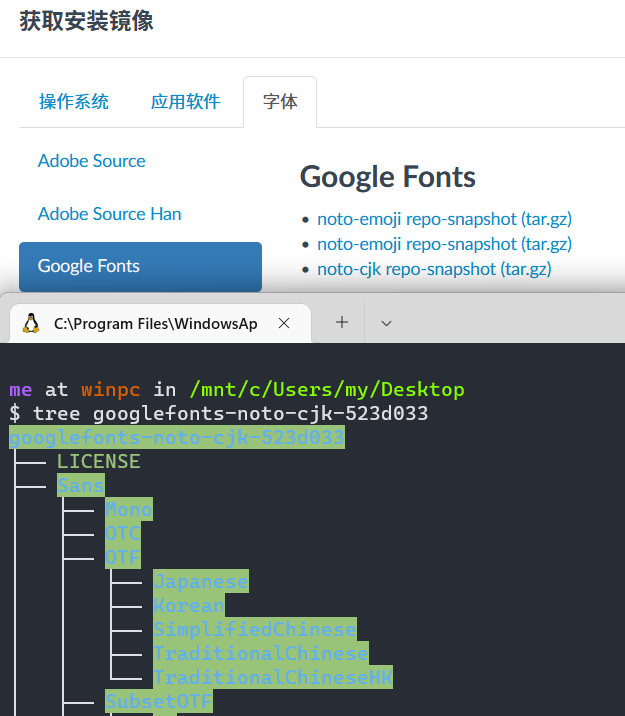
Task: Close the C:\Program Files\WindowsAp terminal tab
Action: pyautogui.click(x=284, y=323)
